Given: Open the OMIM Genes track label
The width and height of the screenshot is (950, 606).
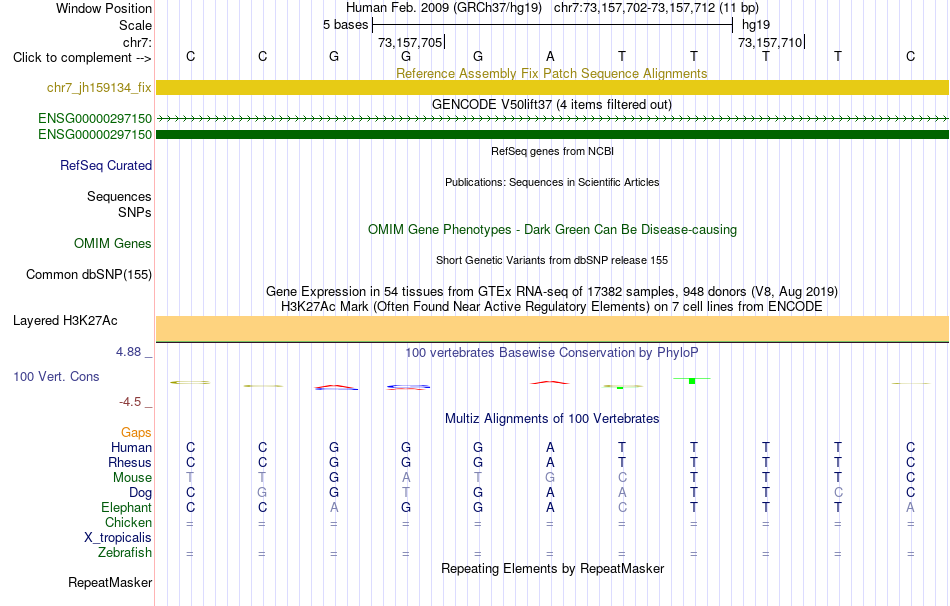Looking at the screenshot, I should 112,243.
